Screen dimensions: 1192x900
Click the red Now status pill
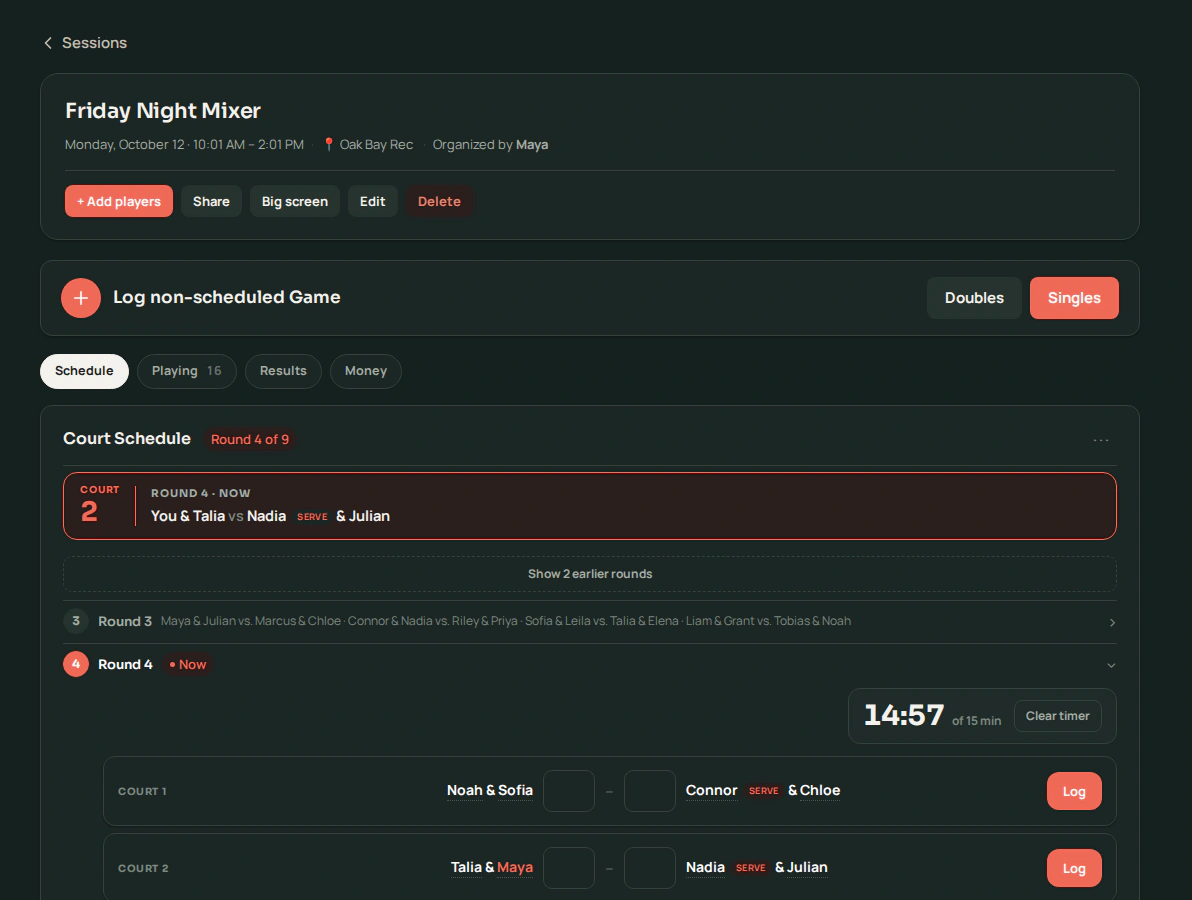pos(188,664)
